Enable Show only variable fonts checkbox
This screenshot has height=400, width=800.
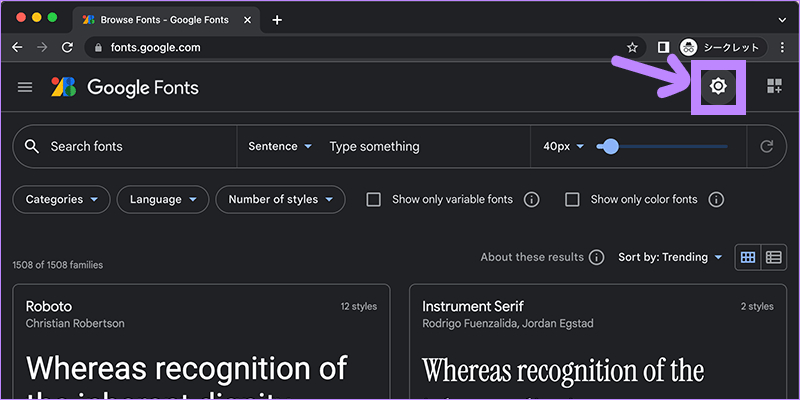click(x=373, y=199)
